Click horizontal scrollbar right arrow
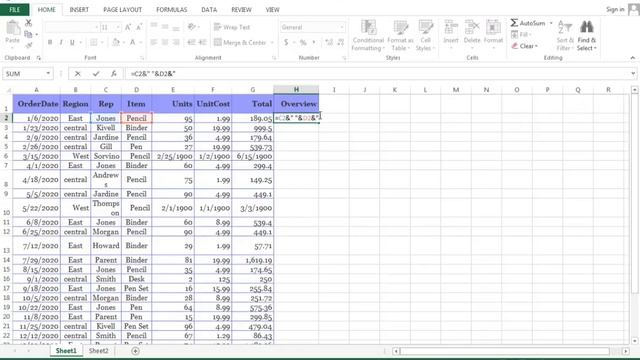 (626, 351)
